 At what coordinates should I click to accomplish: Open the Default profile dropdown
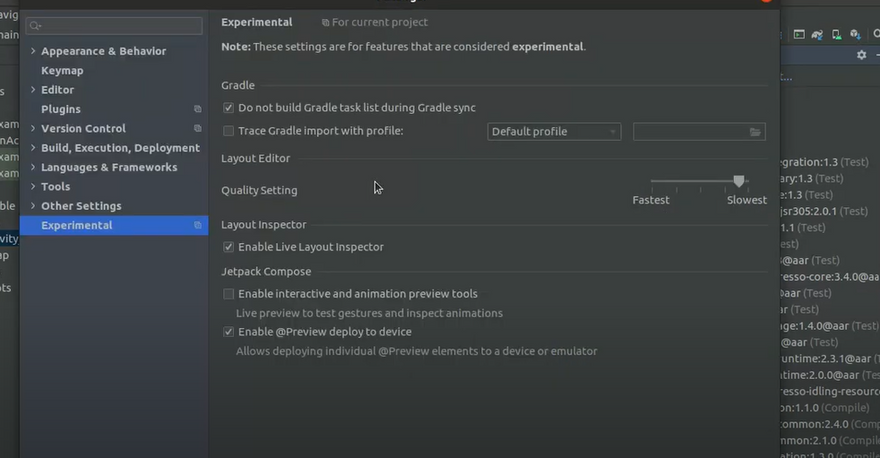[x=554, y=132]
